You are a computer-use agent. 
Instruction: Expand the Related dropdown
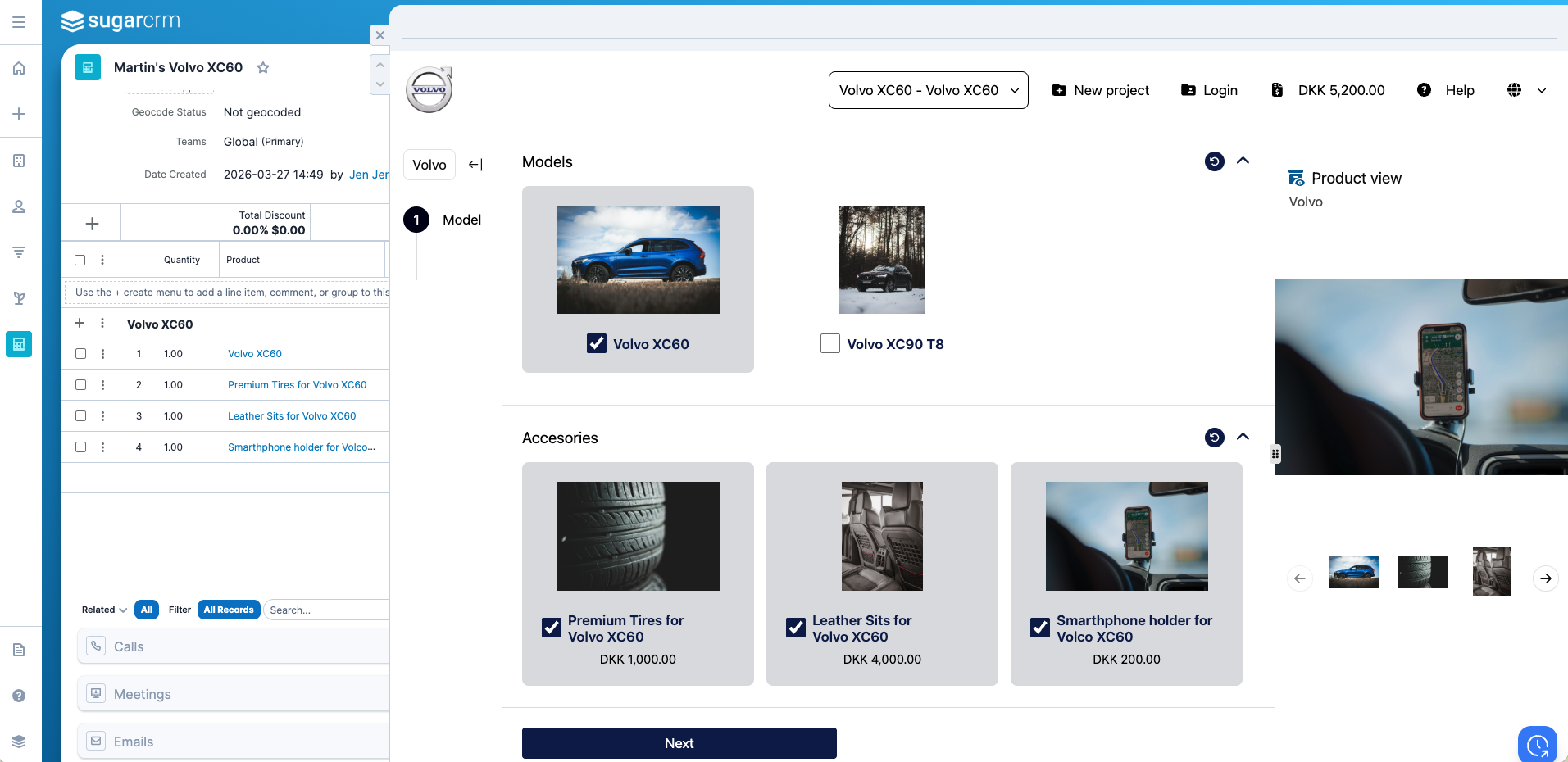pyautogui.click(x=104, y=610)
